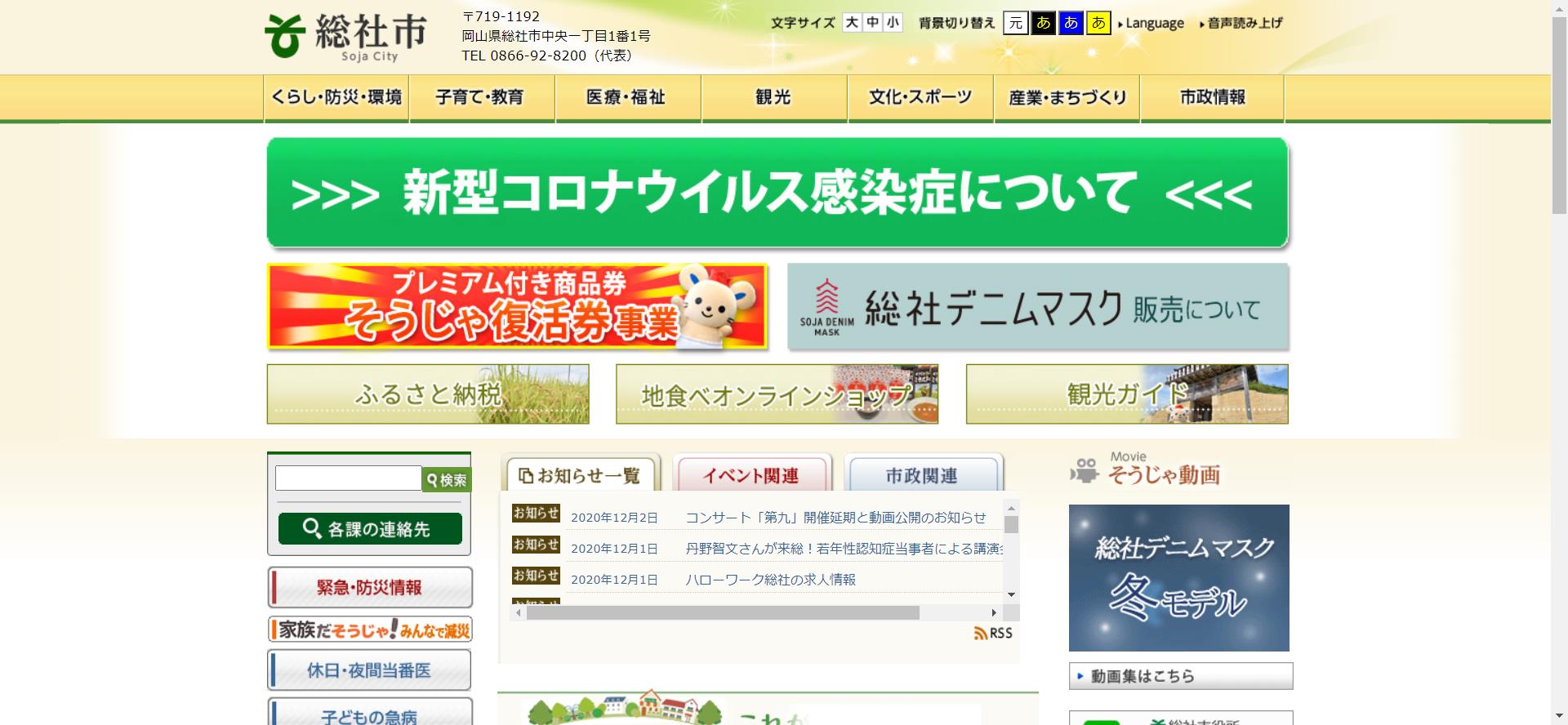Open the 子どもの急病 button
Viewport: 1568px width, 725px height.
click(370, 712)
